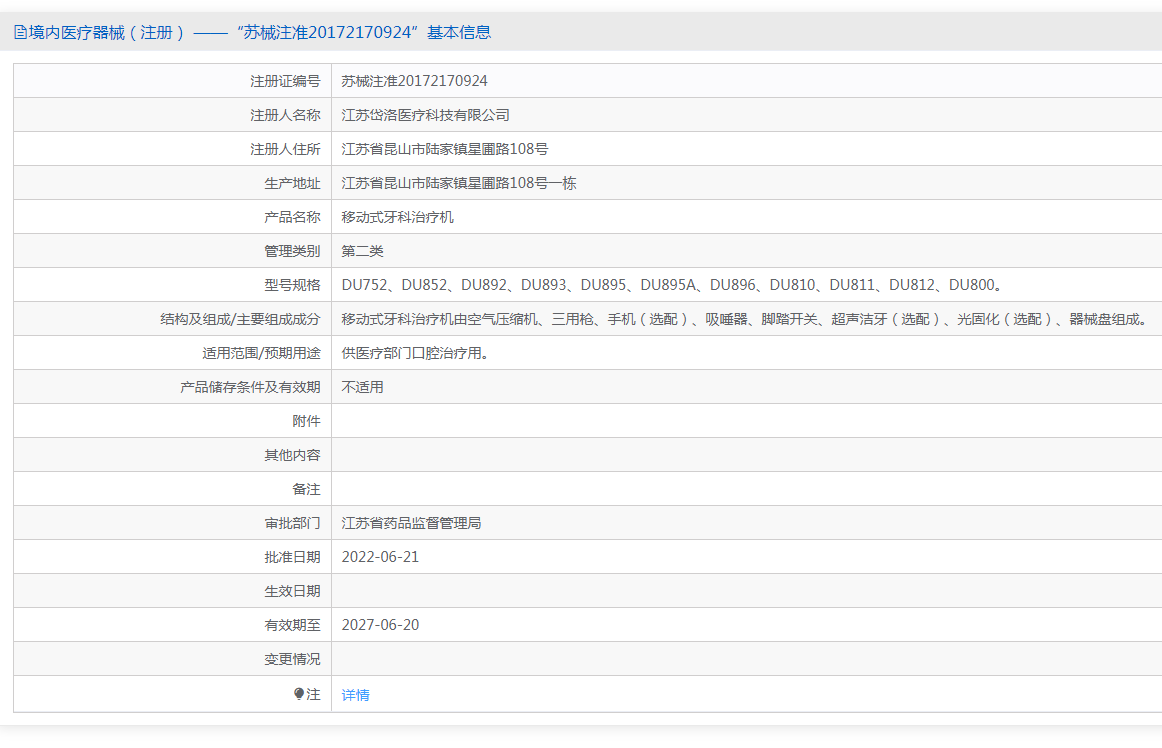Screen dimensions: 1162x748
Task: Click the lightbulb icon beside 注
Action: point(299,694)
